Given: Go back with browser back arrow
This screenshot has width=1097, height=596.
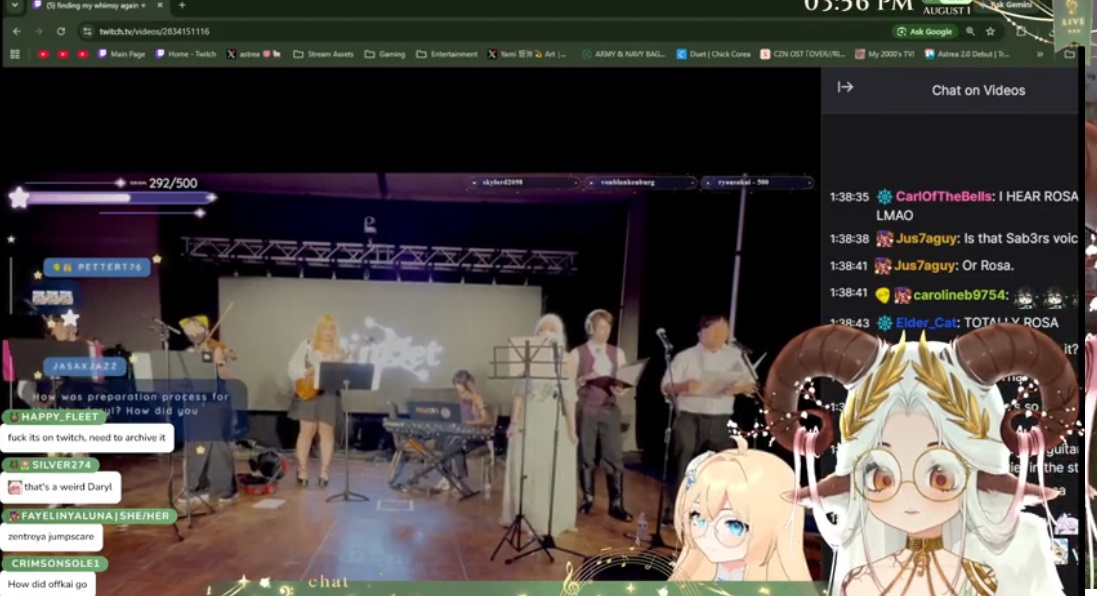Looking at the screenshot, I should point(17,31).
